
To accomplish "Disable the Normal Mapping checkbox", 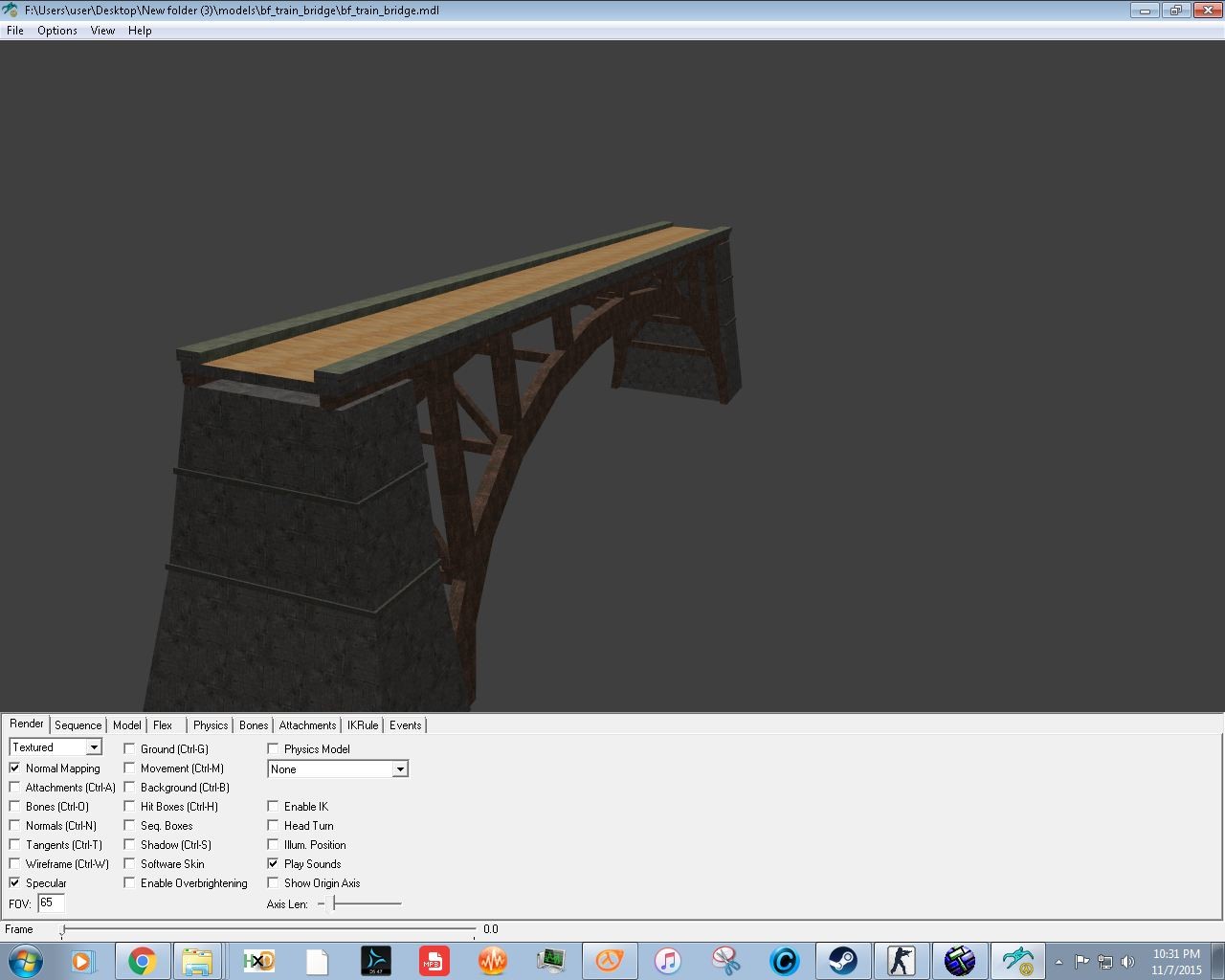I will tap(14, 768).
